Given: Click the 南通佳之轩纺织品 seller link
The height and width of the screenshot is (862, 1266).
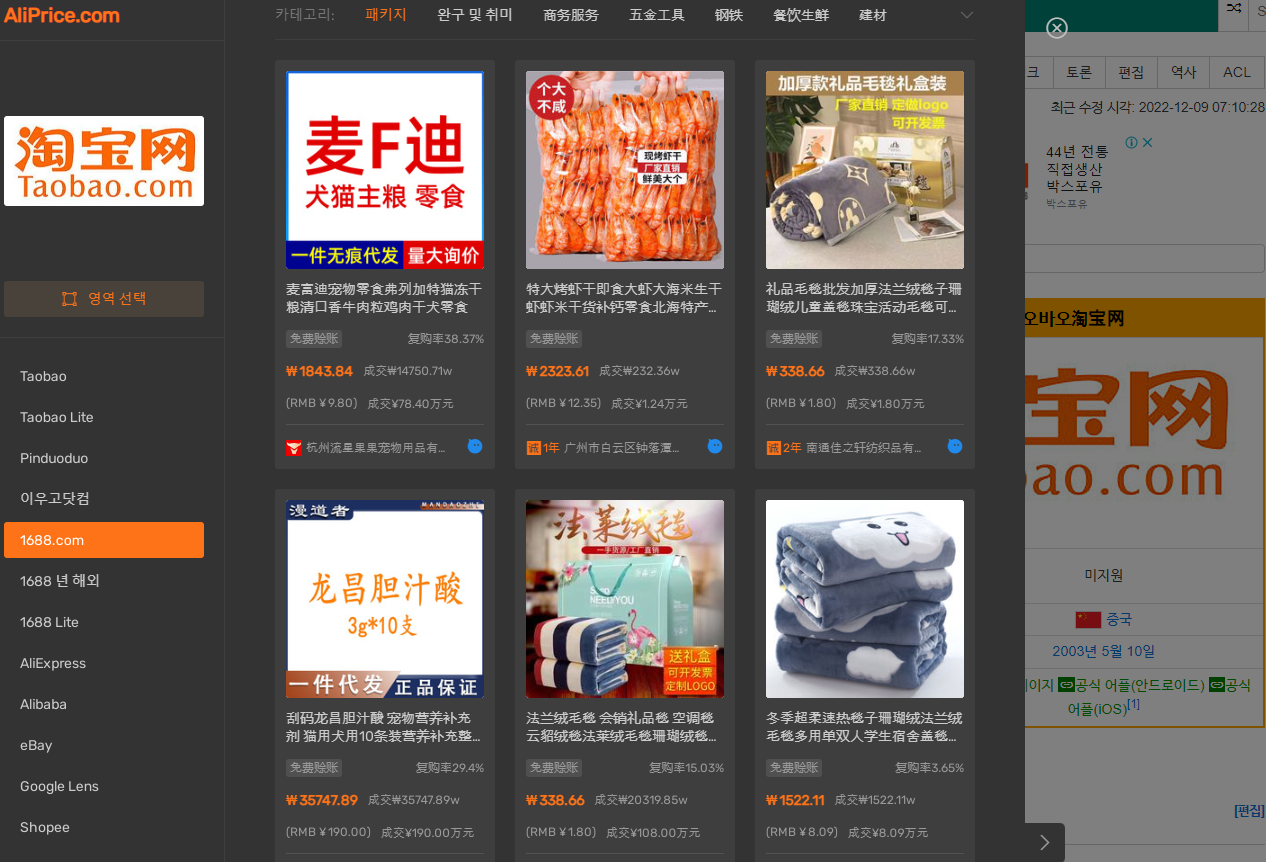Looking at the screenshot, I should click(x=864, y=448).
